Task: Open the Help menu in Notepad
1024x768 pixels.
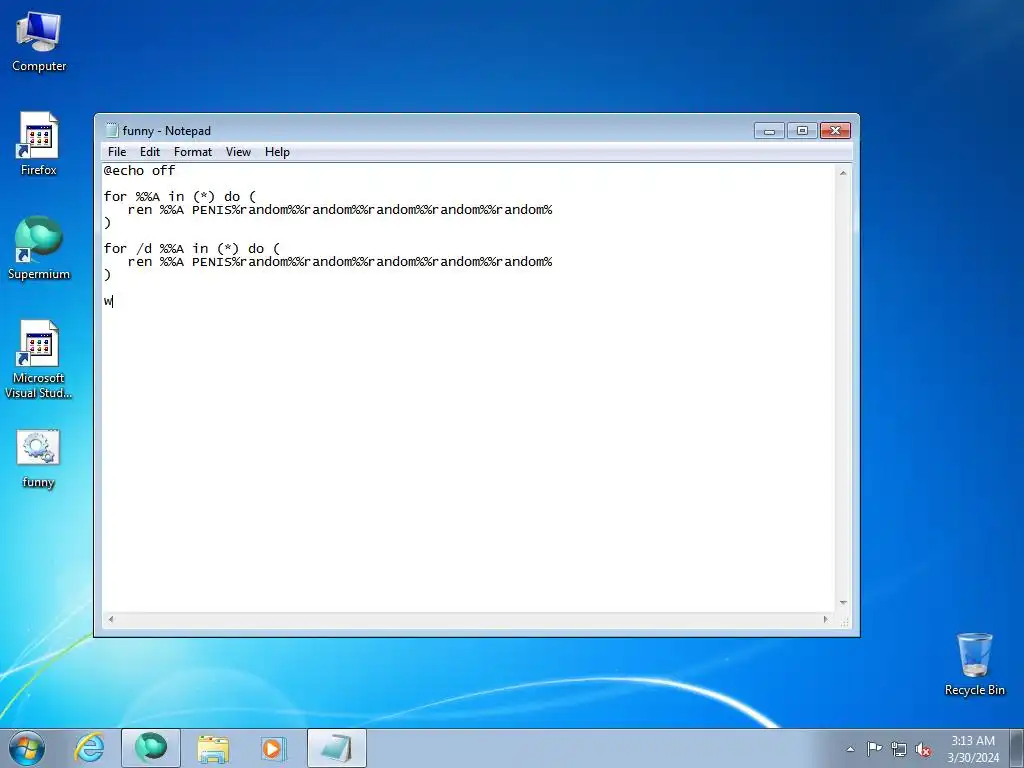Action: (x=277, y=152)
